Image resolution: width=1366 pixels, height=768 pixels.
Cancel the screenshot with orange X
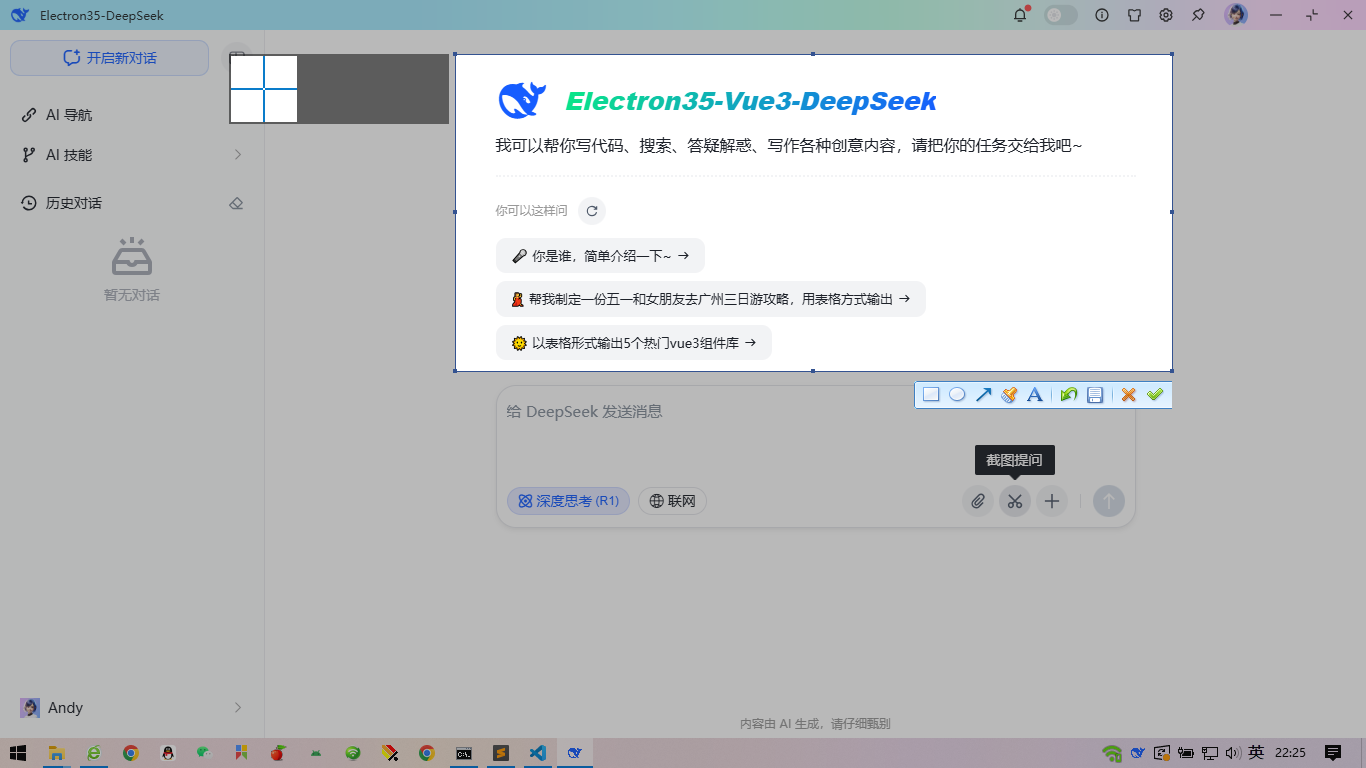(1129, 395)
